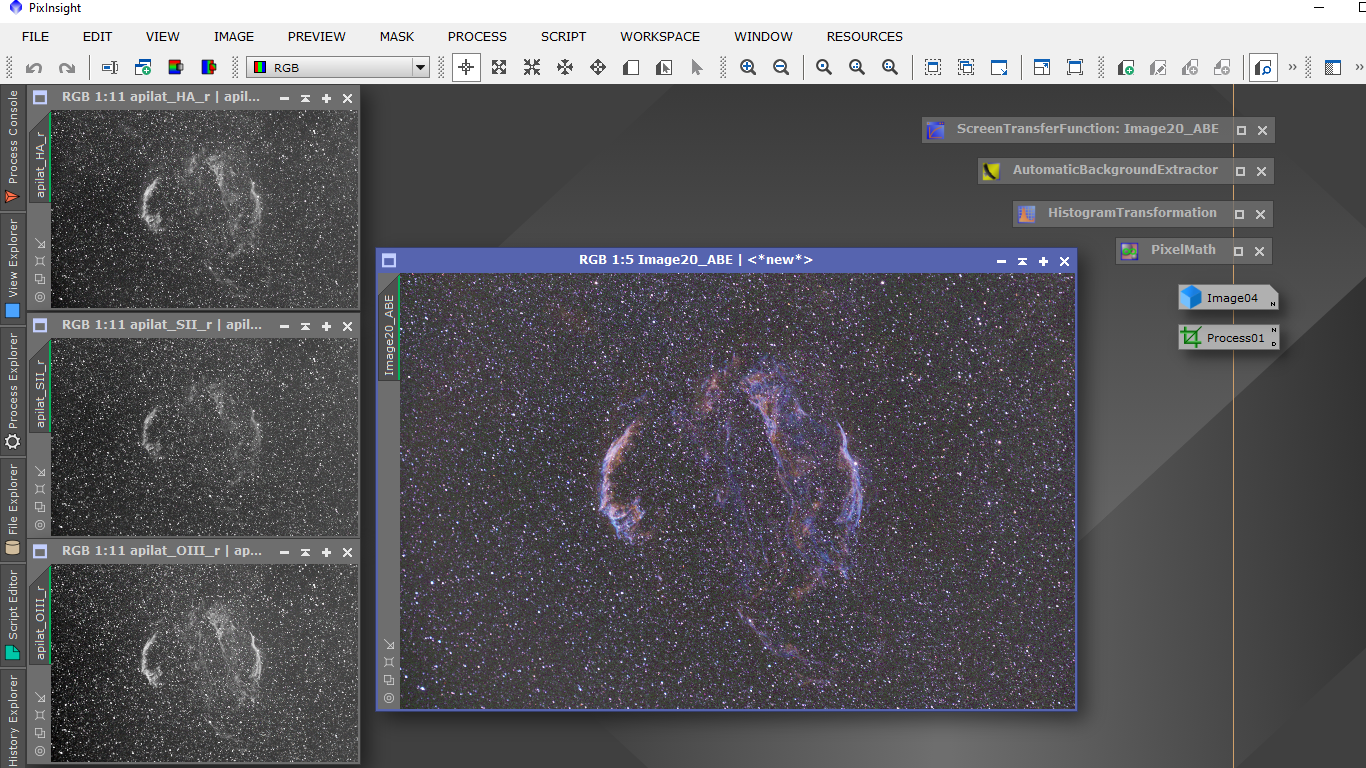The height and width of the screenshot is (768, 1366).
Task: Click the four inward arrows shrink icon
Action: [532, 68]
